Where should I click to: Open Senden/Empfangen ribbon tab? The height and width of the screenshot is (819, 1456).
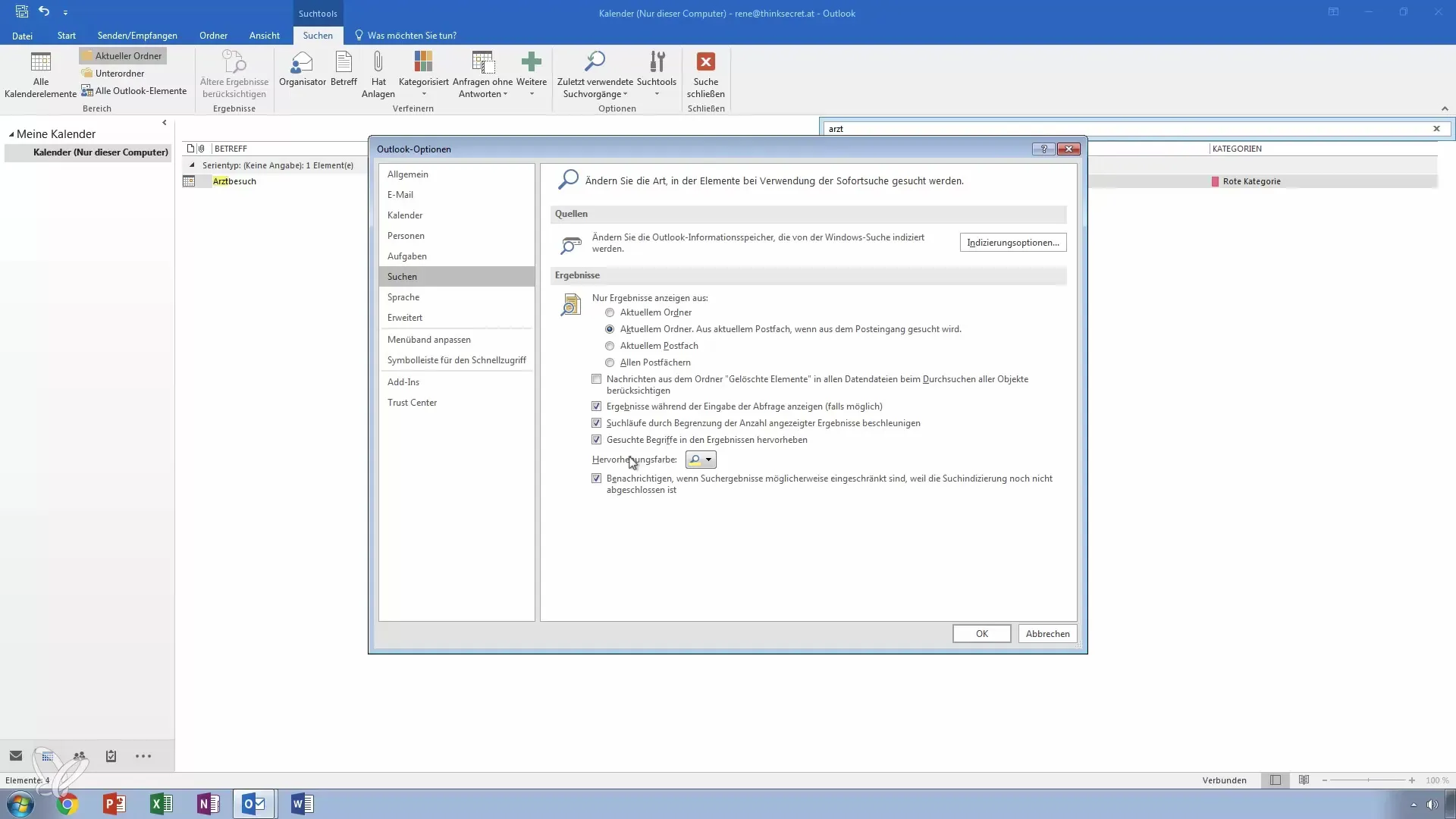[137, 36]
